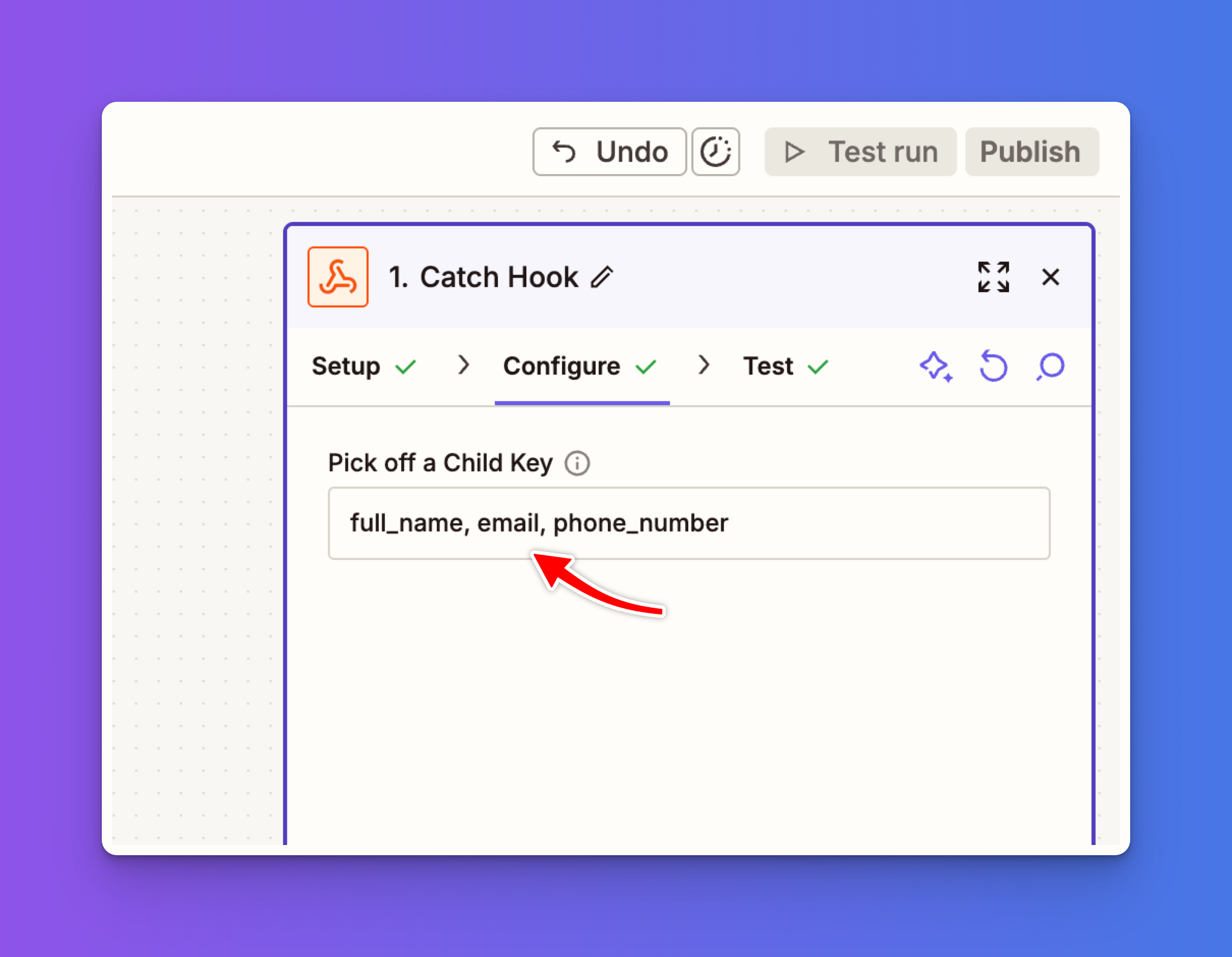Start a Test run

[860, 152]
